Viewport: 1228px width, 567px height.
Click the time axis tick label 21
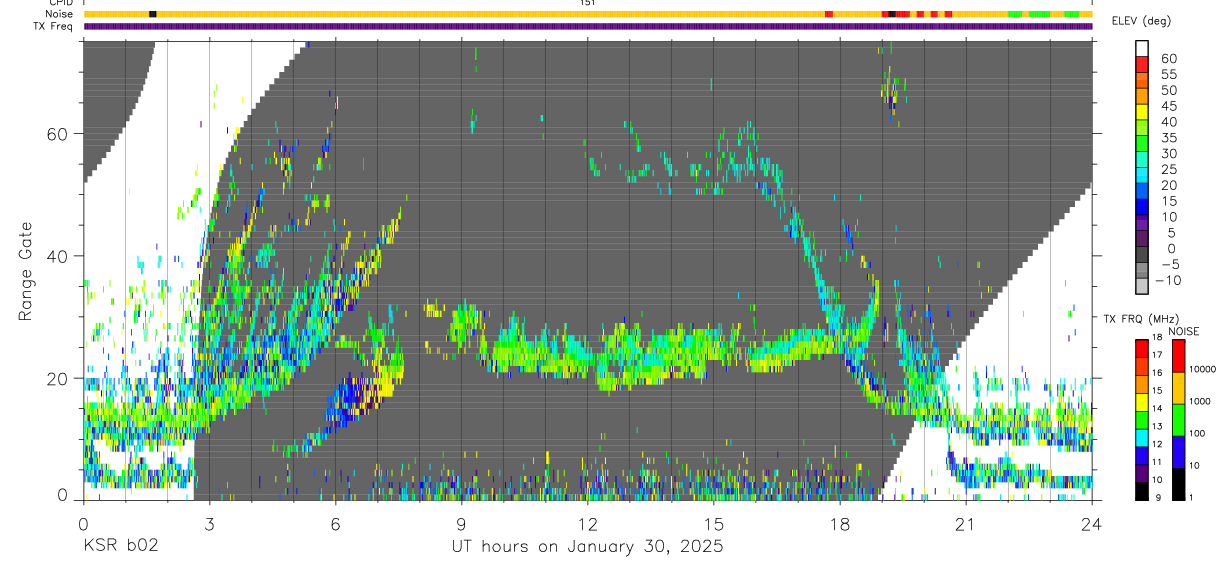tap(966, 523)
